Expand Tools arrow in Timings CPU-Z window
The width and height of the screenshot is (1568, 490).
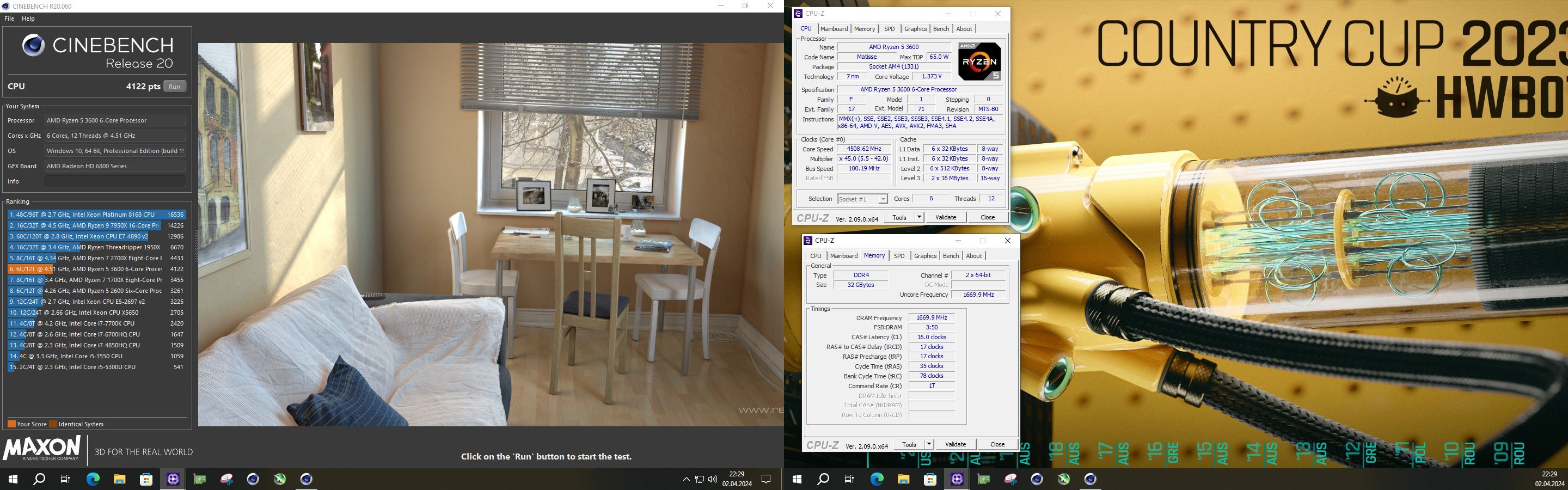(x=929, y=444)
